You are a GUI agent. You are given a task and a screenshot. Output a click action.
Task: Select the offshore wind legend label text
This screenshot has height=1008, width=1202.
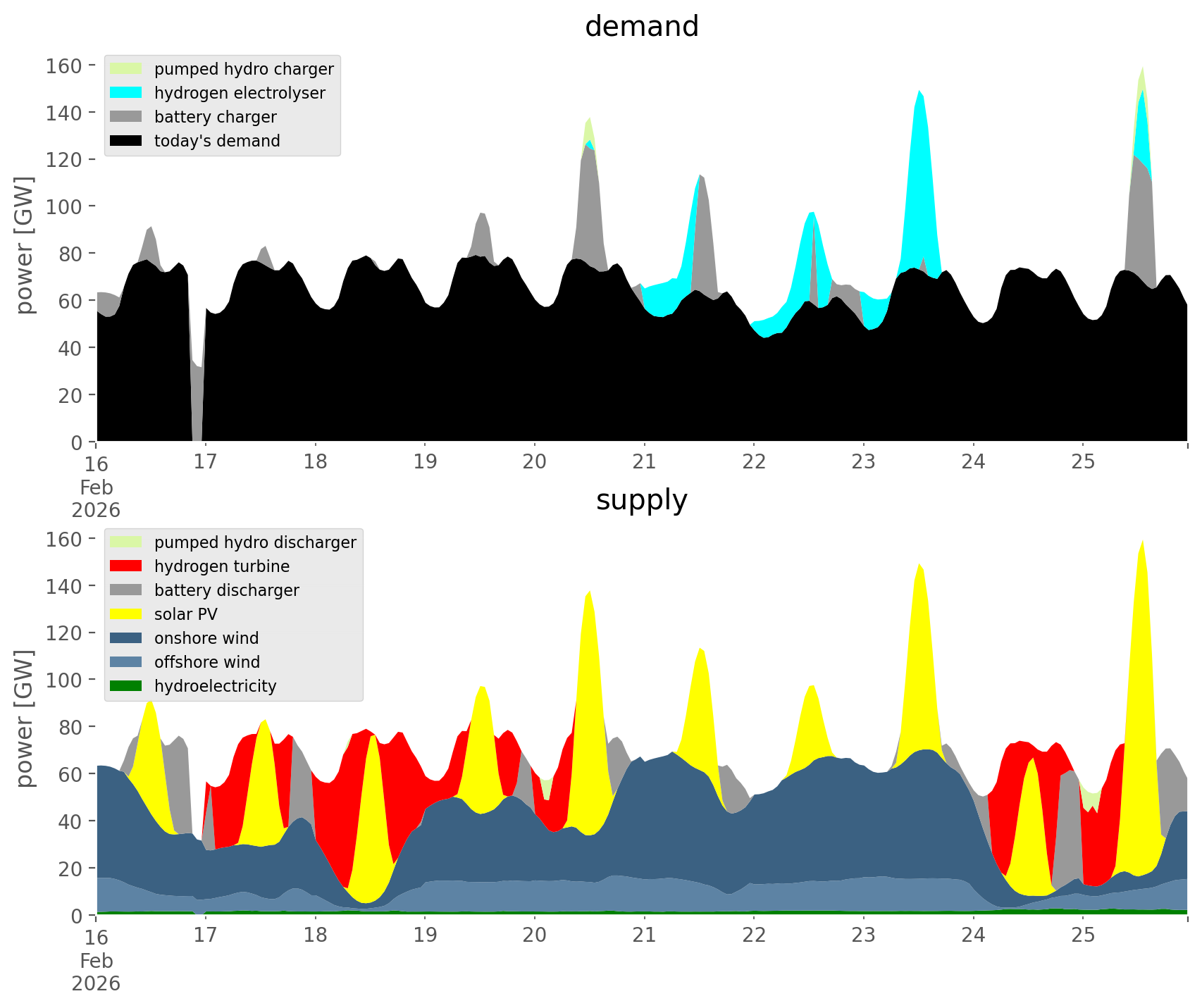click(206, 662)
